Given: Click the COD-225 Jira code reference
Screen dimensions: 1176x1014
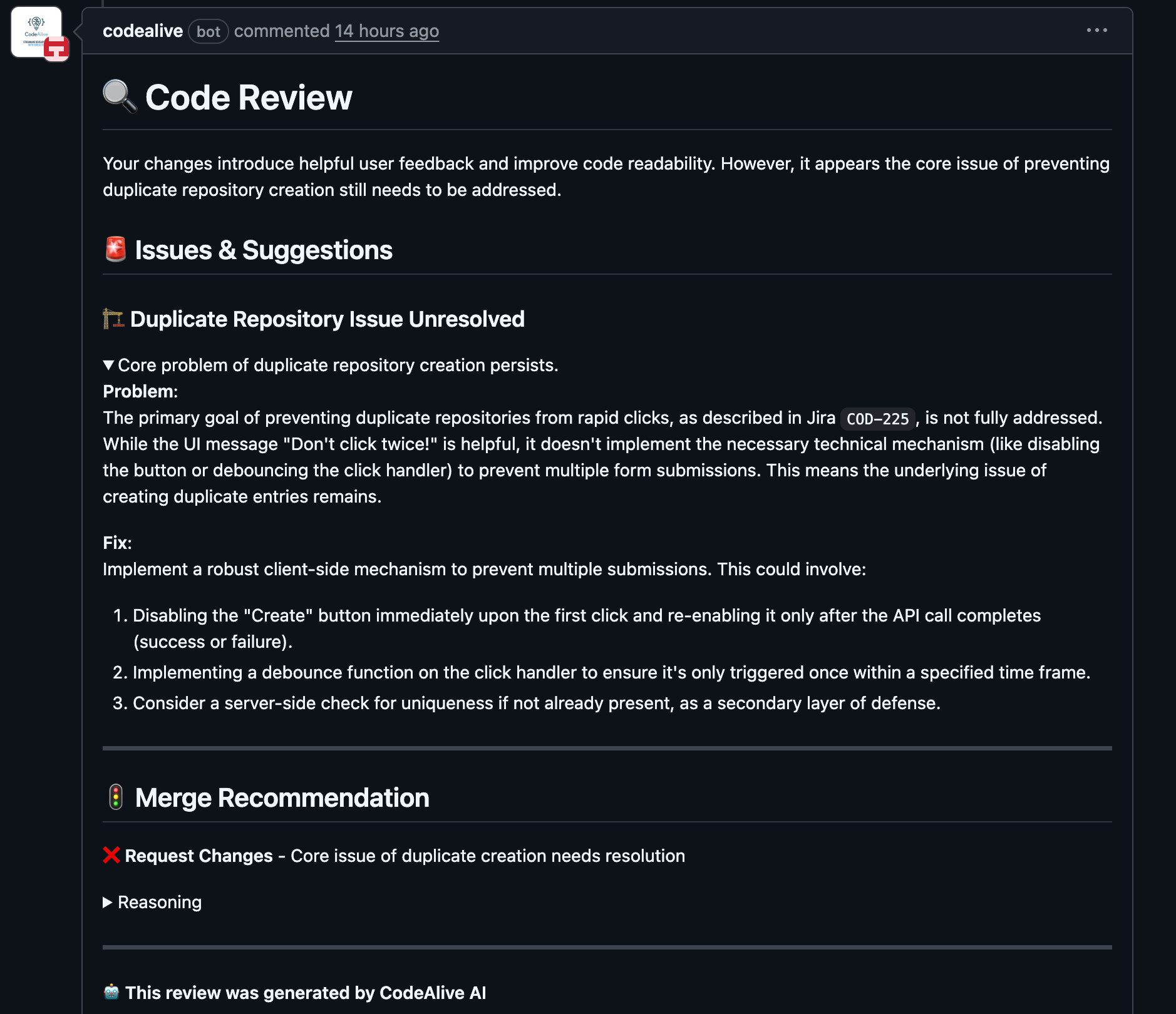Looking at the screenshot, I should 877,419.
